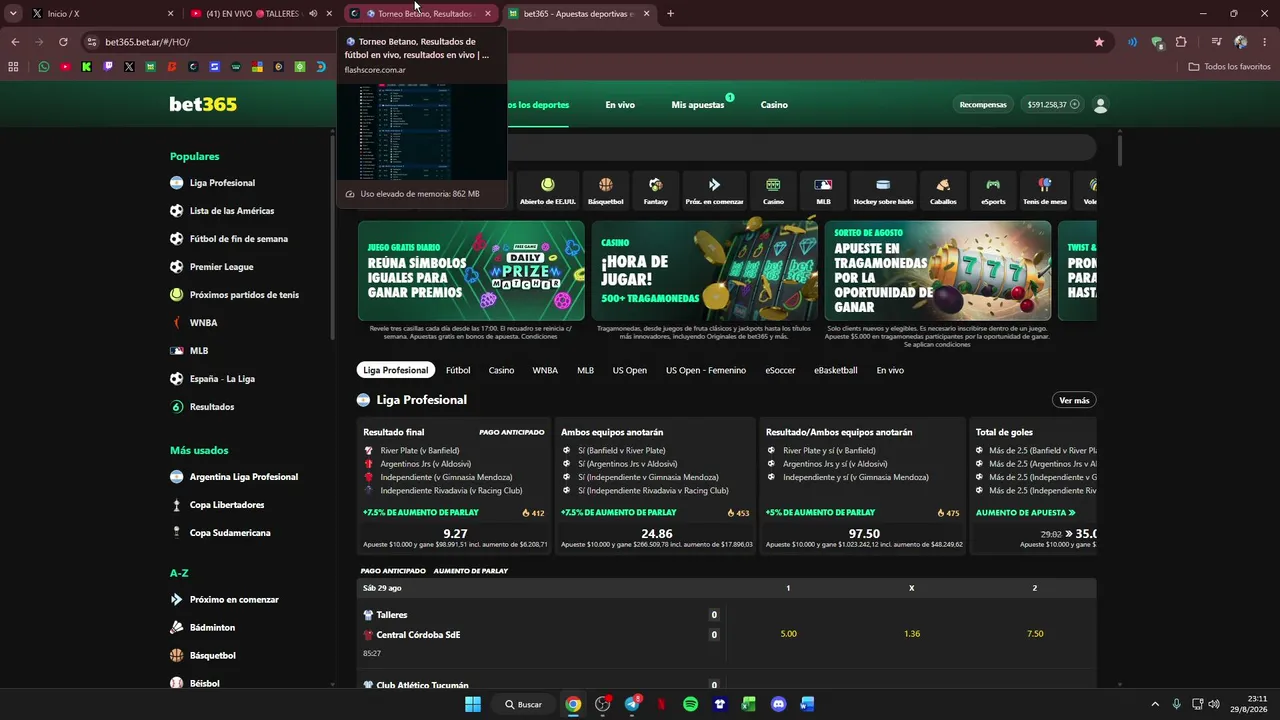Image resolution: width=1280 pixels, height=720 pixels.
Task: Bet on the 24.86 Ambos equipos anotarán parlay
Action: tap(657, 538)
